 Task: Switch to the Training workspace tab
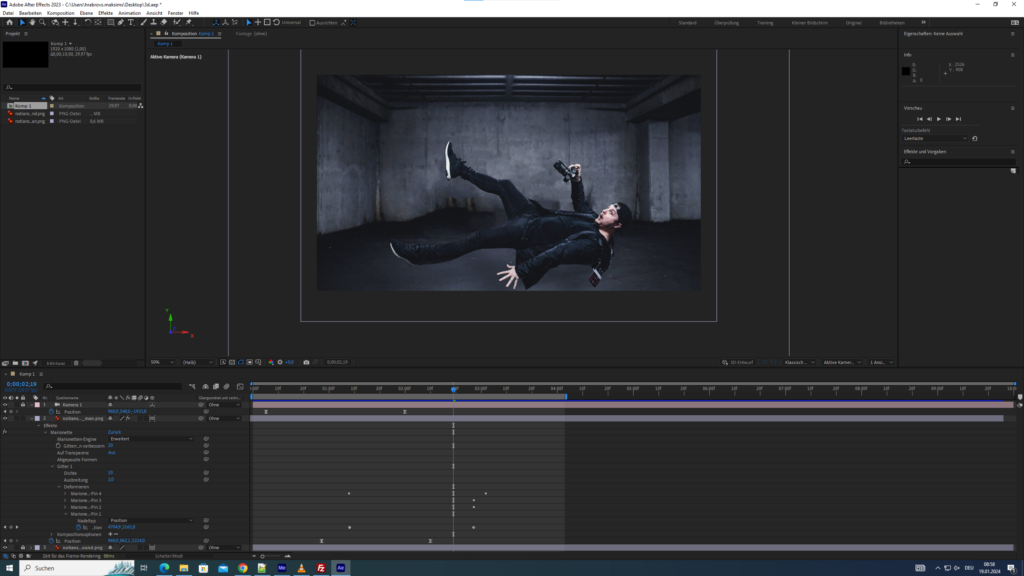point(764,22)
